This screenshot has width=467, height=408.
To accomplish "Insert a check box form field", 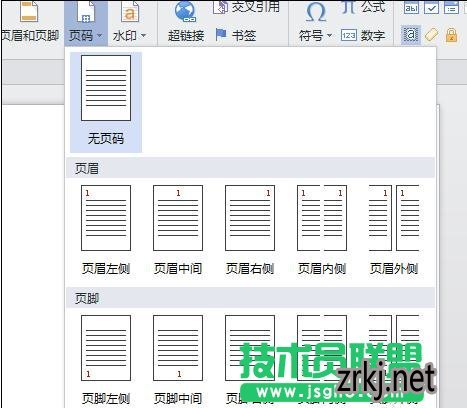I will (x=431, y=7).
